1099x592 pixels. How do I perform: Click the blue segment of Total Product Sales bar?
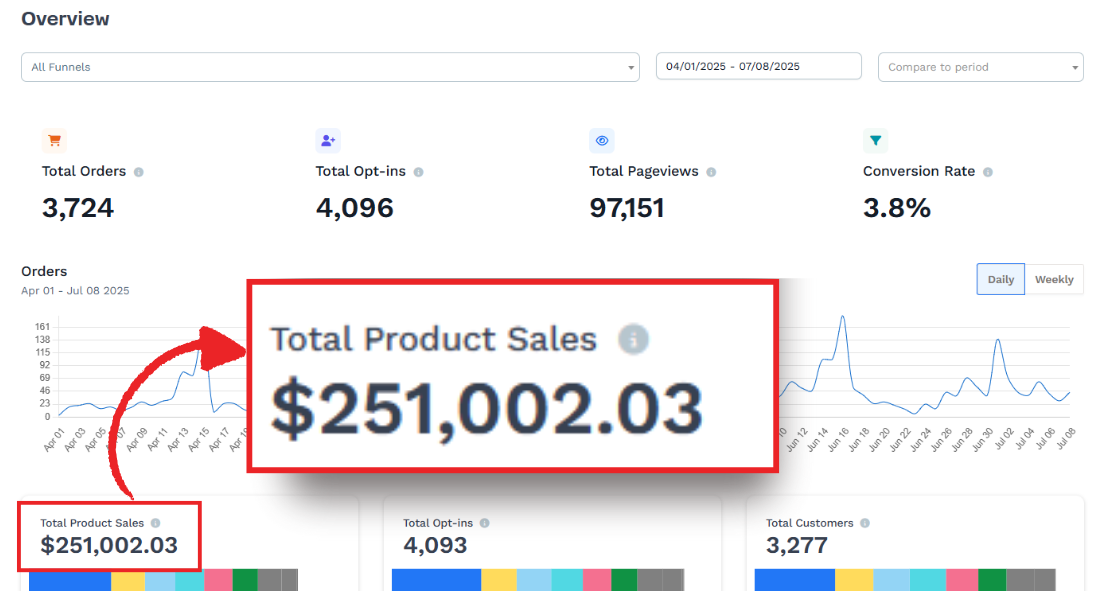click(x=70, y=580)
